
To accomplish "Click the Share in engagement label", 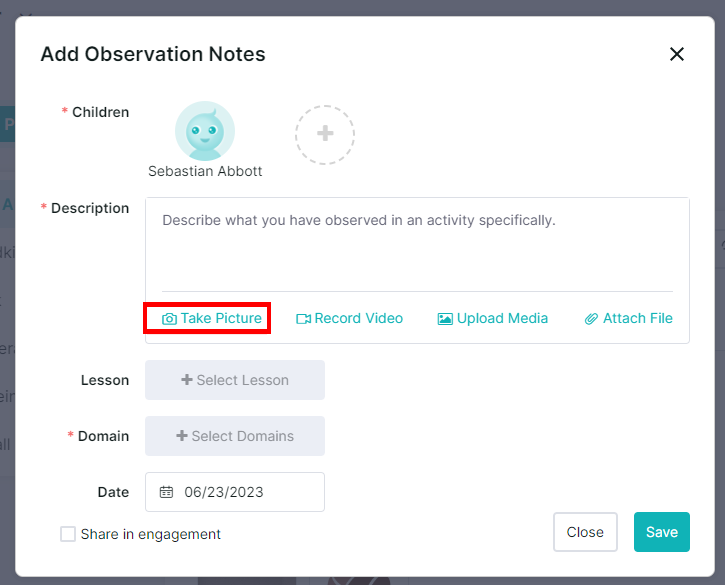I will [x=151, y=534].
